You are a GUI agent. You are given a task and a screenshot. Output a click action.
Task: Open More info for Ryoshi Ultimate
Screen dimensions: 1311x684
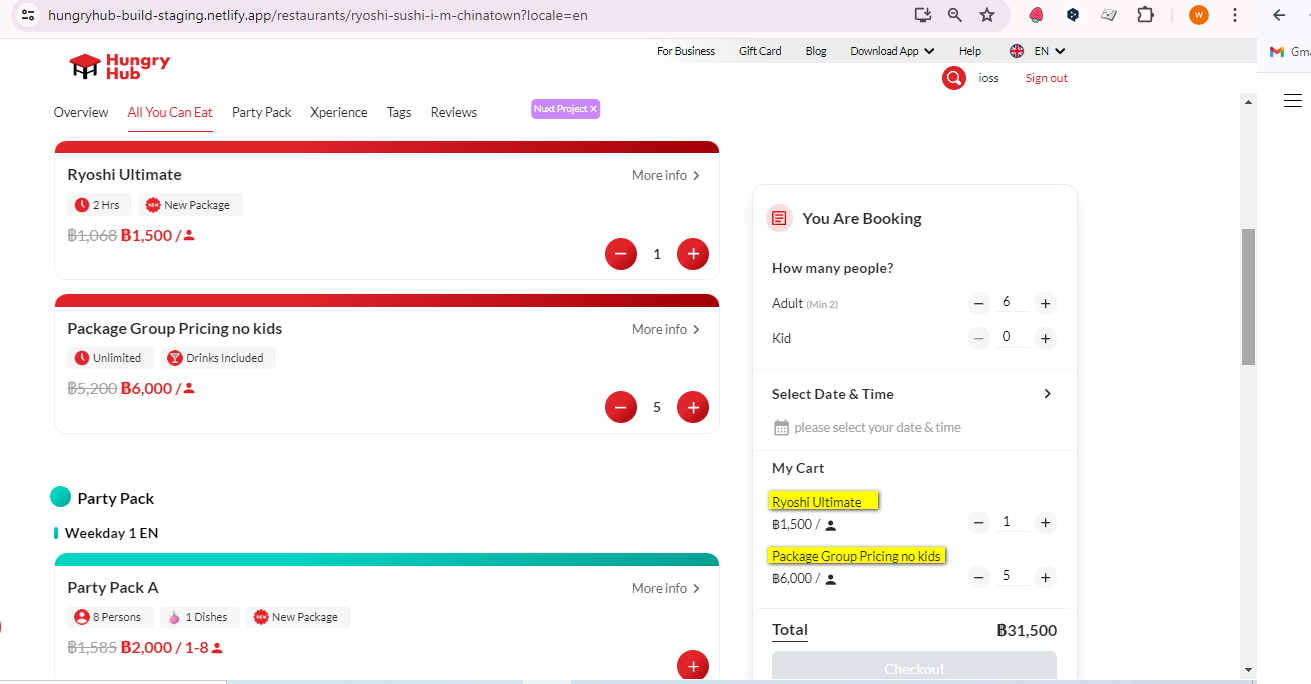[x=666, y=175]
